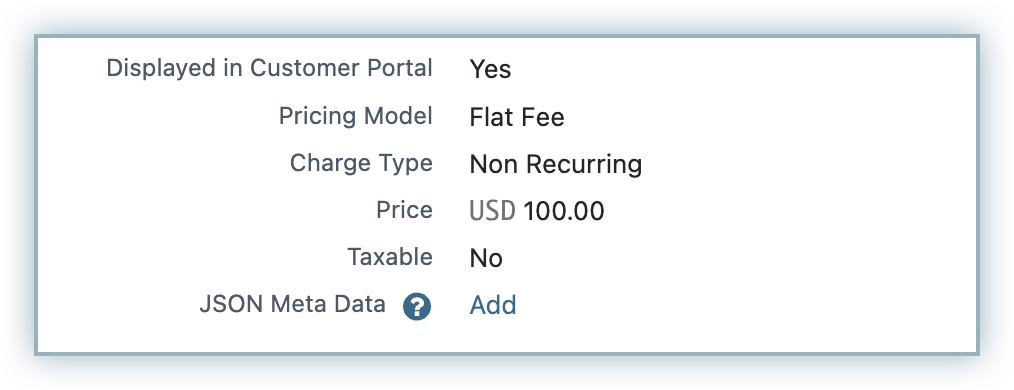Click the USD currency code
Image resolution: width=1014 pixels, height=390 pixels.
tap(492, 211)
